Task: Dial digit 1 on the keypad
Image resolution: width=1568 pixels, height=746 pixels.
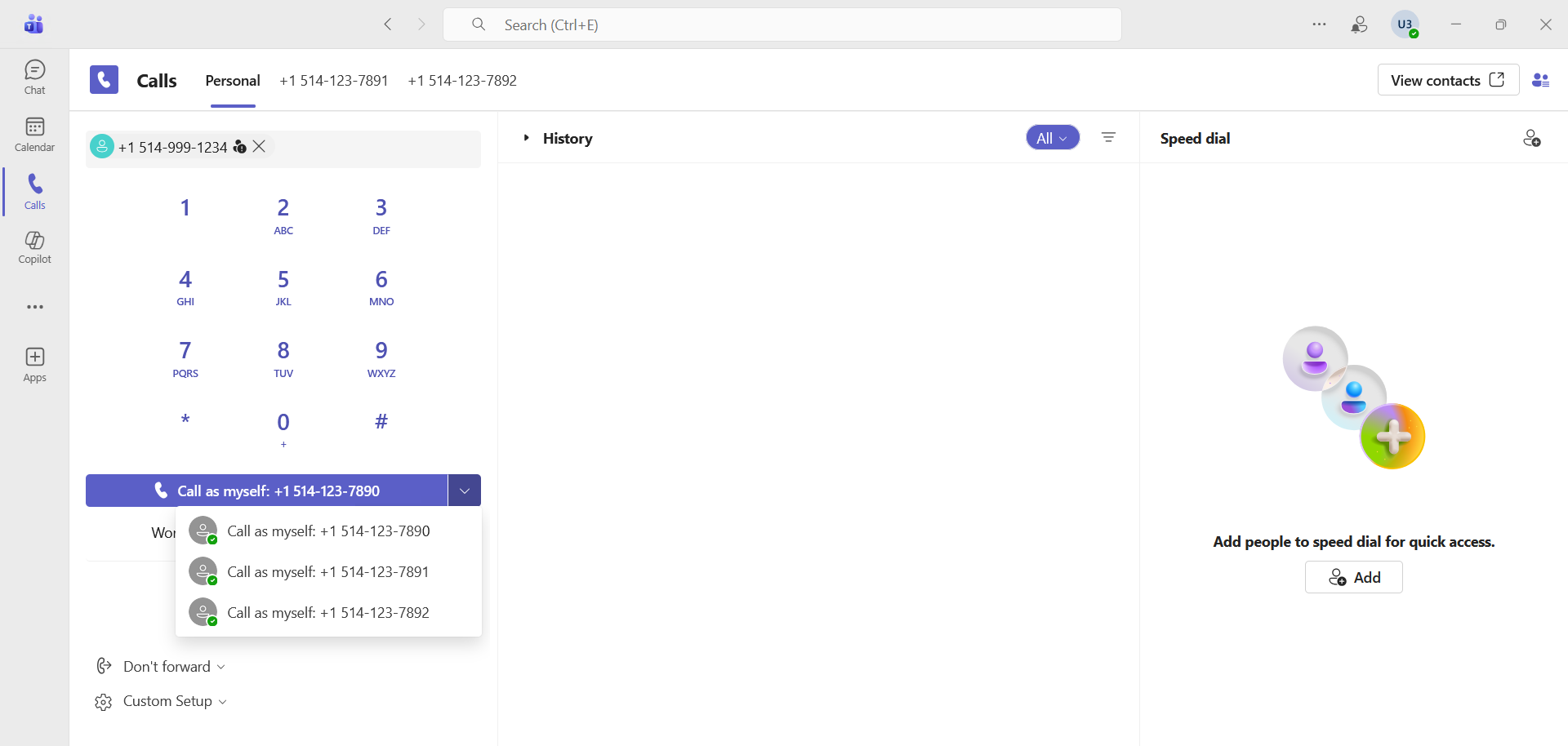Action: (185, 208)
